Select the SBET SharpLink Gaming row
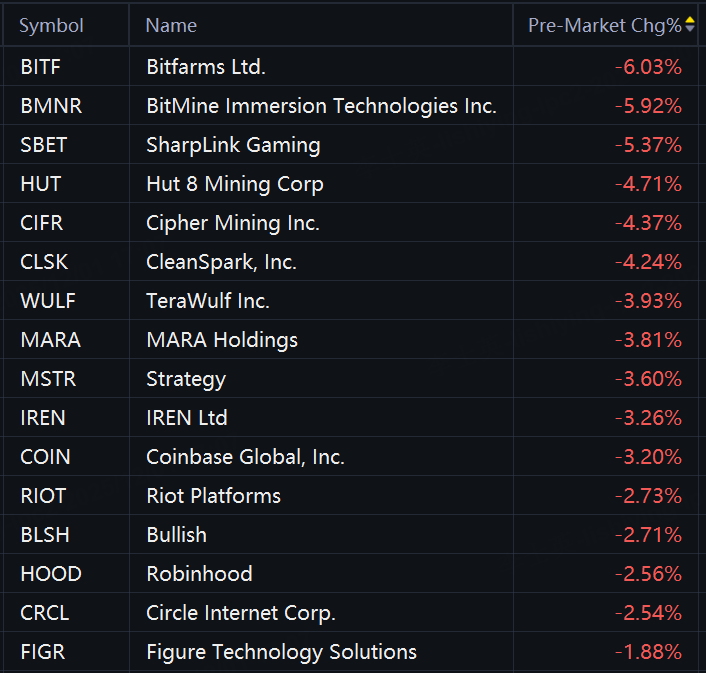The image size is (706, 673). click(233, 145)
